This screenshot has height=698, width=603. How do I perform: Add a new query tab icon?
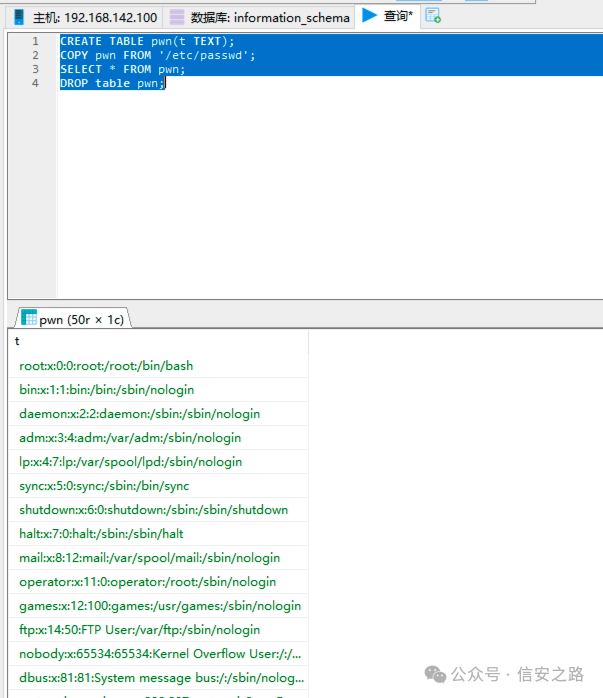click(x=433, y=16)
